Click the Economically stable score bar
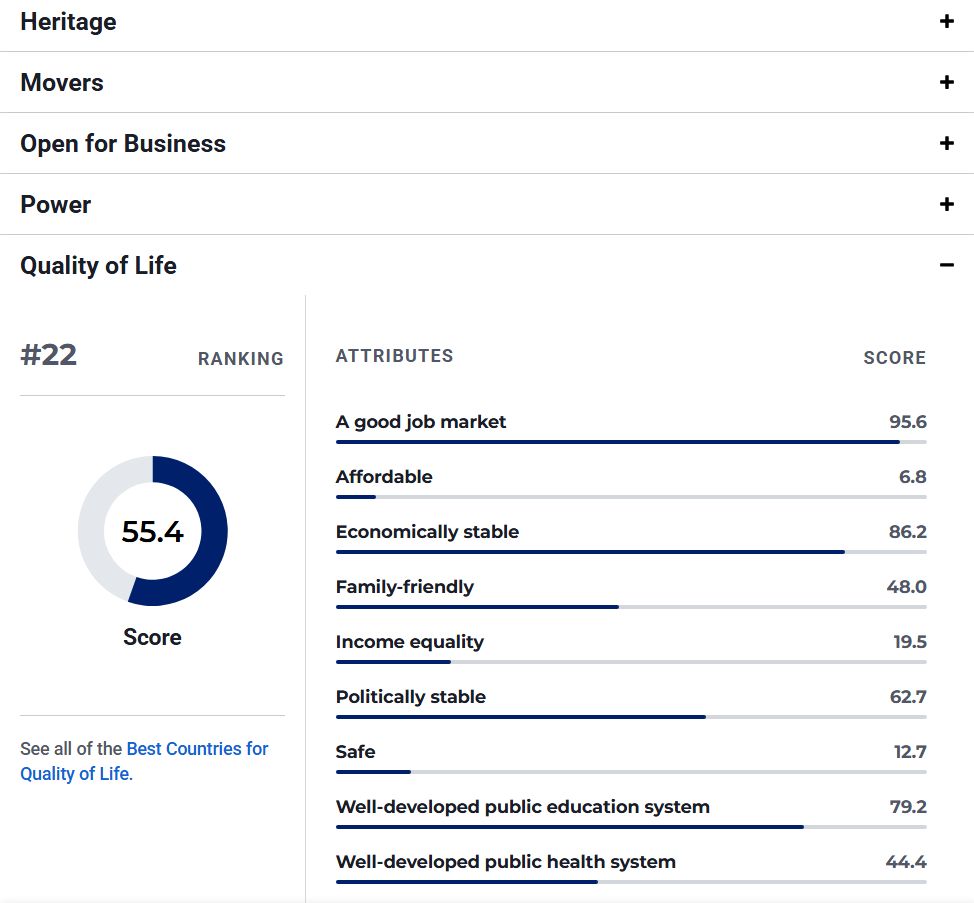Viewport: 974px width, 903px height. click(630, 551)
